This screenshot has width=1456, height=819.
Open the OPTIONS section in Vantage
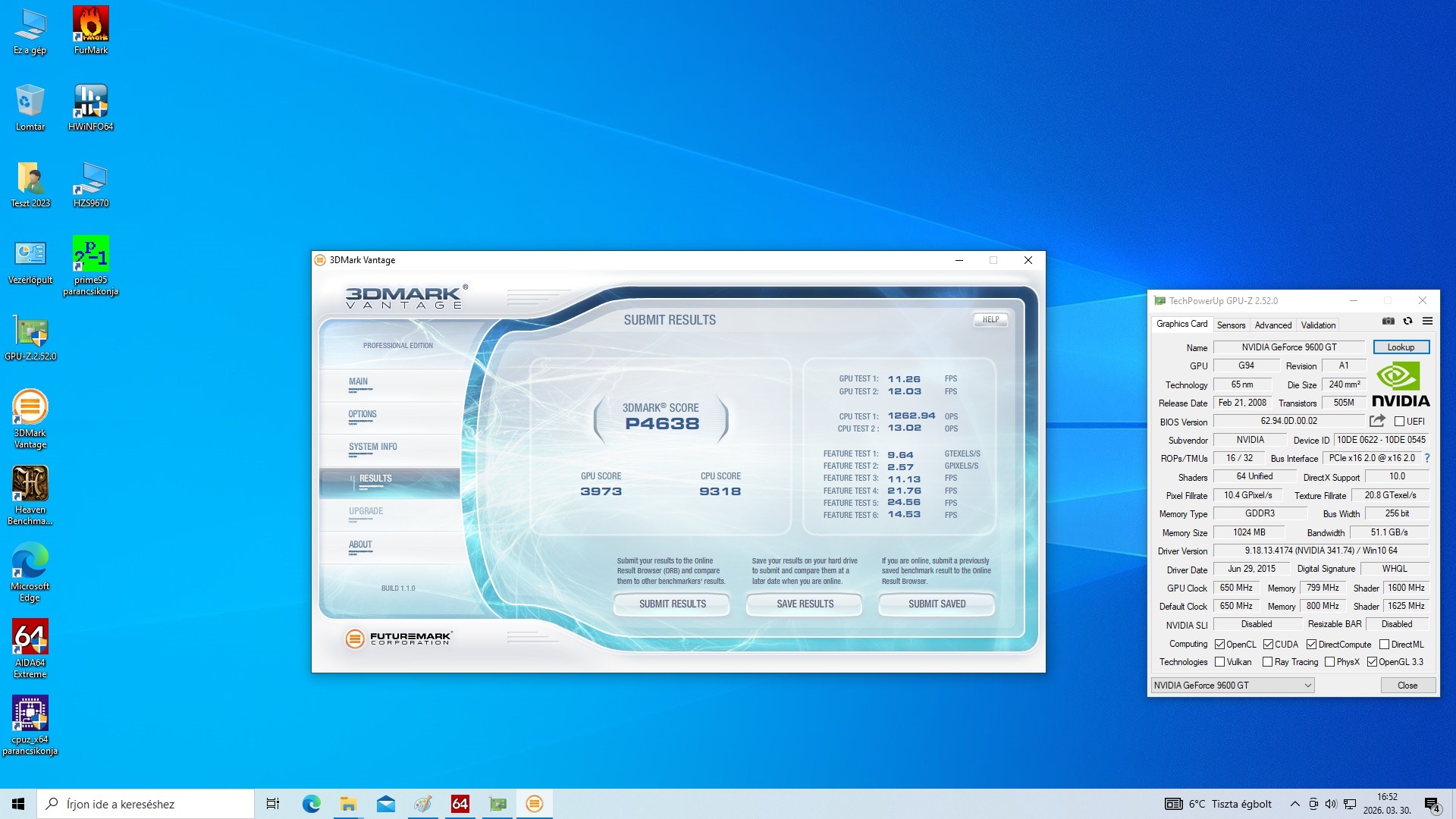click(362, 414)
